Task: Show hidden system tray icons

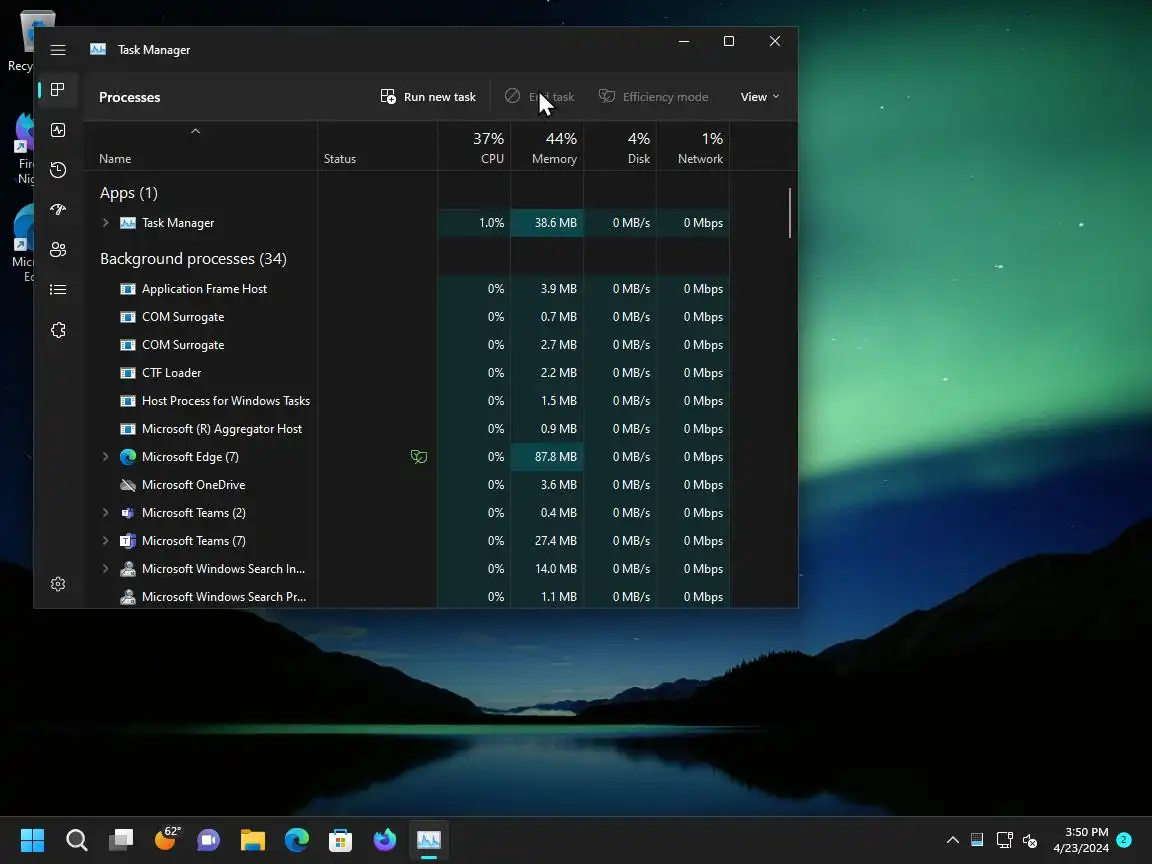Action: coord(952,840)
